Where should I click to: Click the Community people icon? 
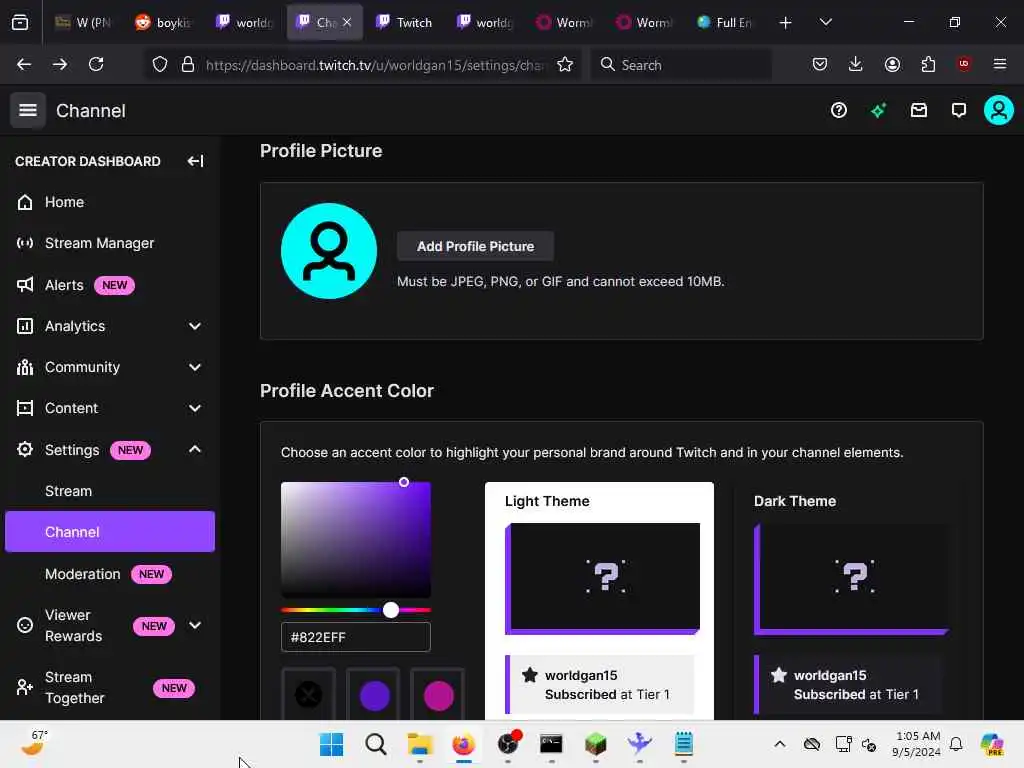coord(25,367)
